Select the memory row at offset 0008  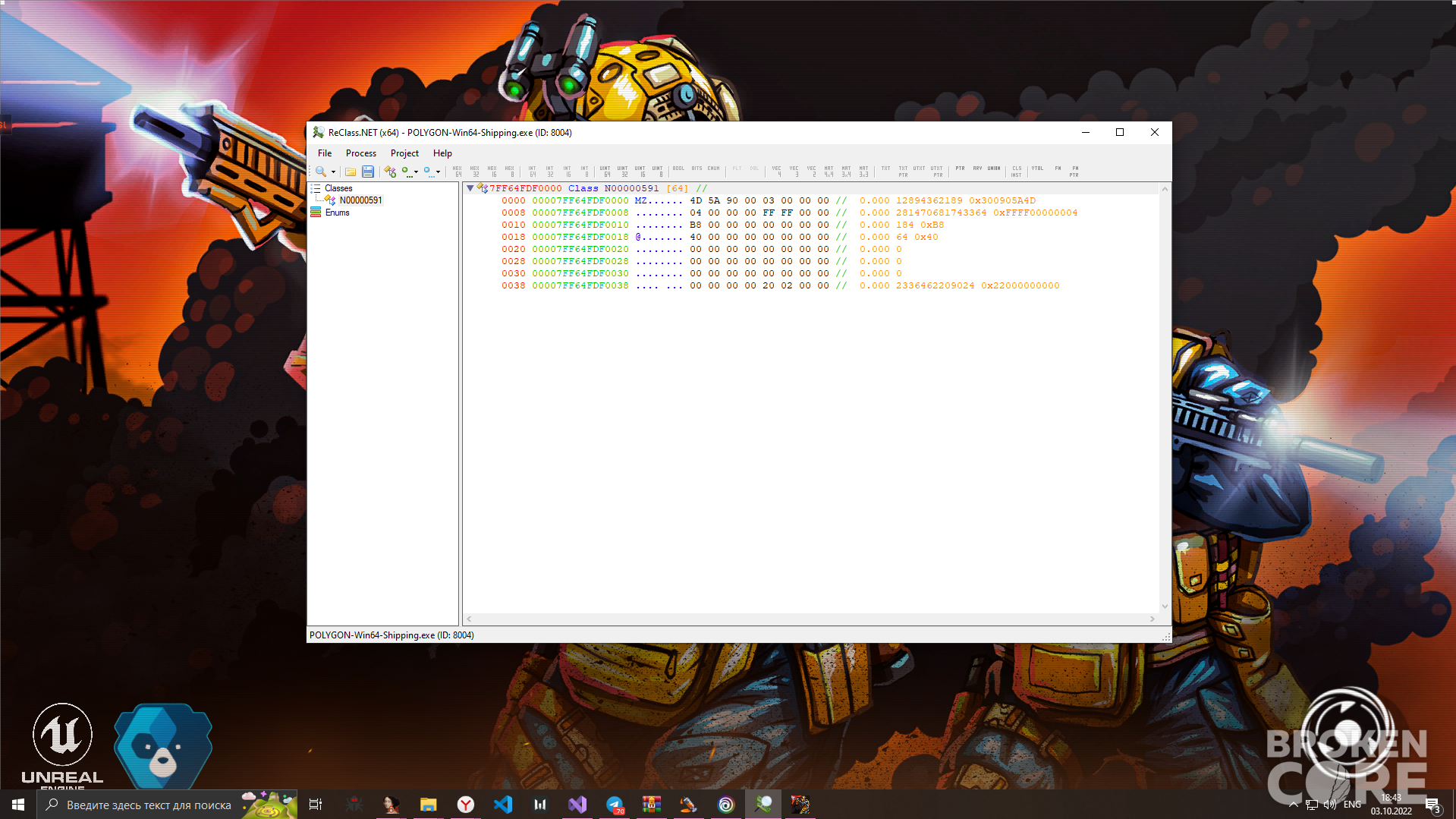tap(789, 213)
